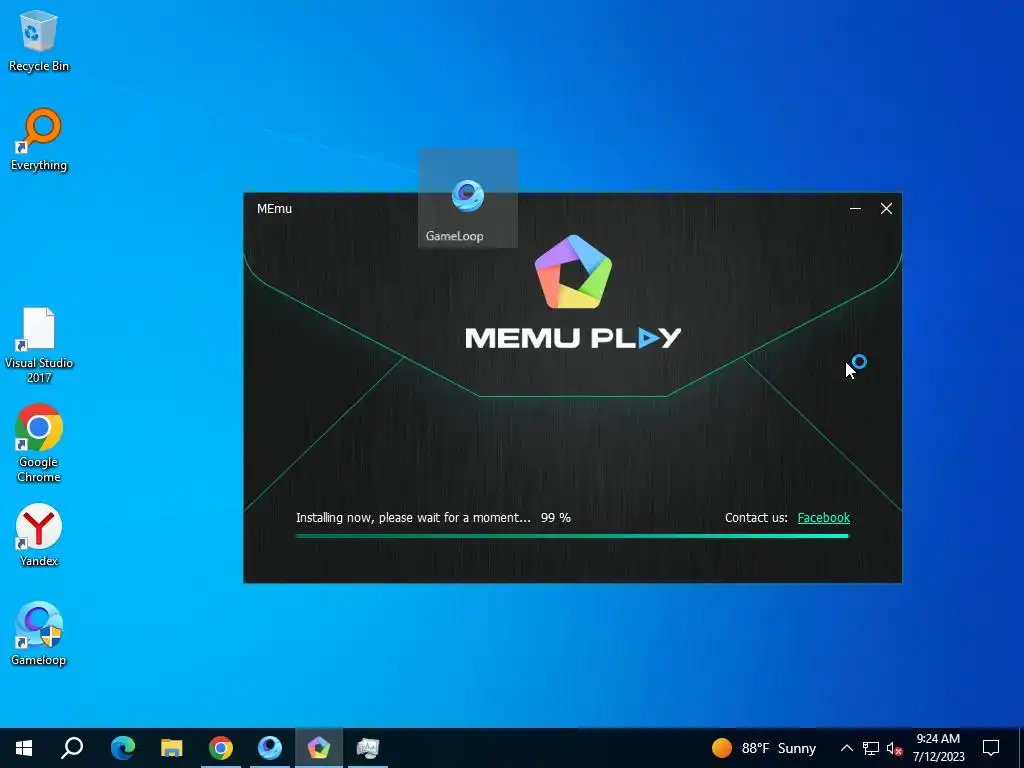Open File Explorer from the taskbar
The height and width of the screenshot is (768, 1024).
tap(172, 748)
